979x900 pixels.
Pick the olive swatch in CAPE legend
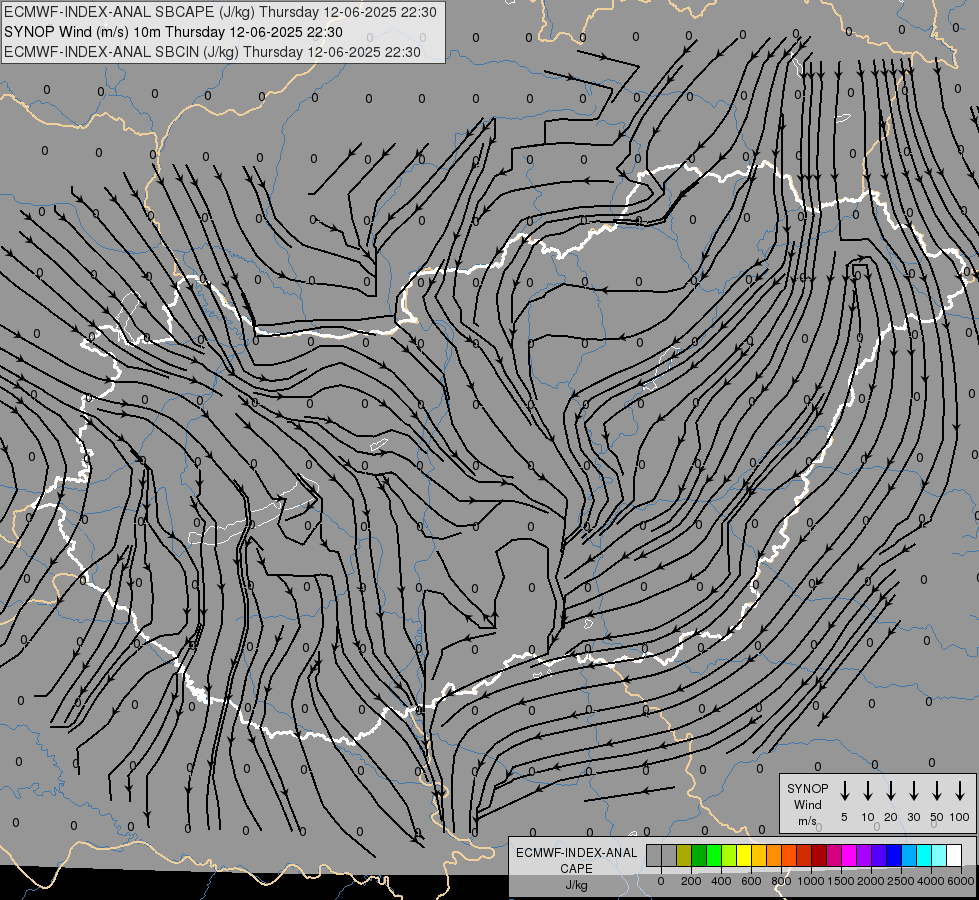click(684, 855)
